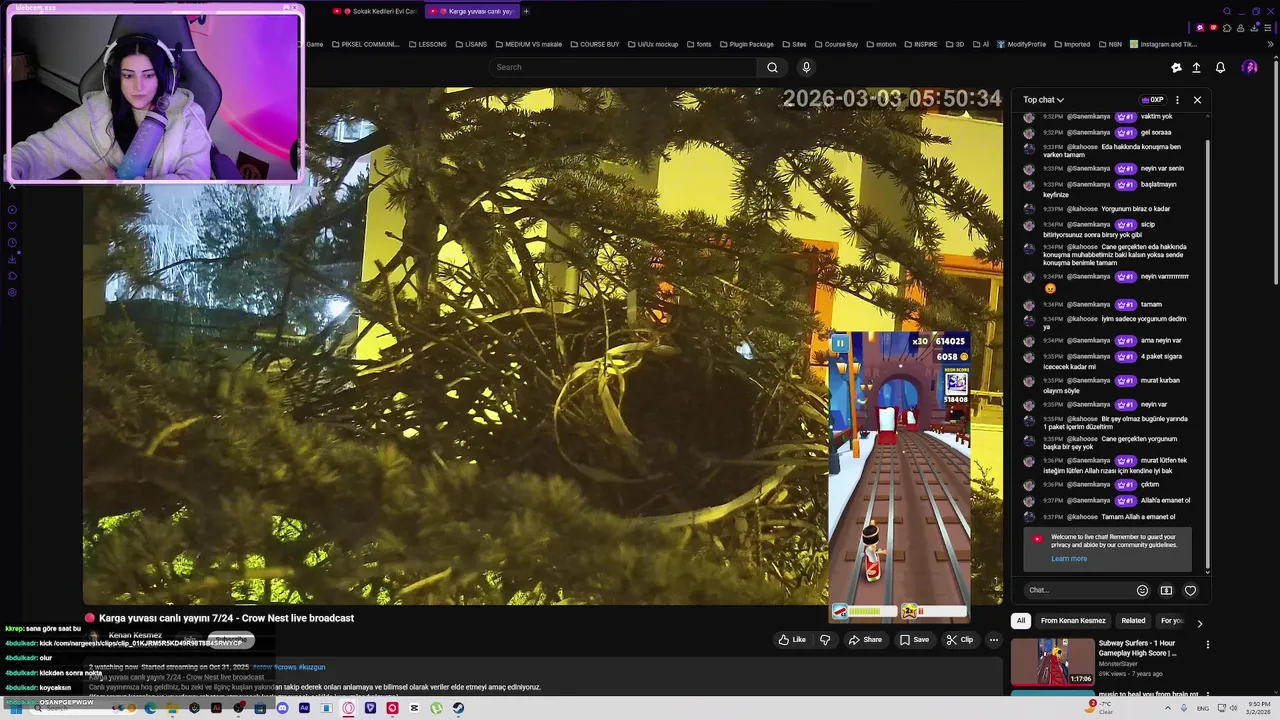This screenshot has height=720, width=1280.
Task: Open live chat more options menu
Action: click(x=1177, y=100)
